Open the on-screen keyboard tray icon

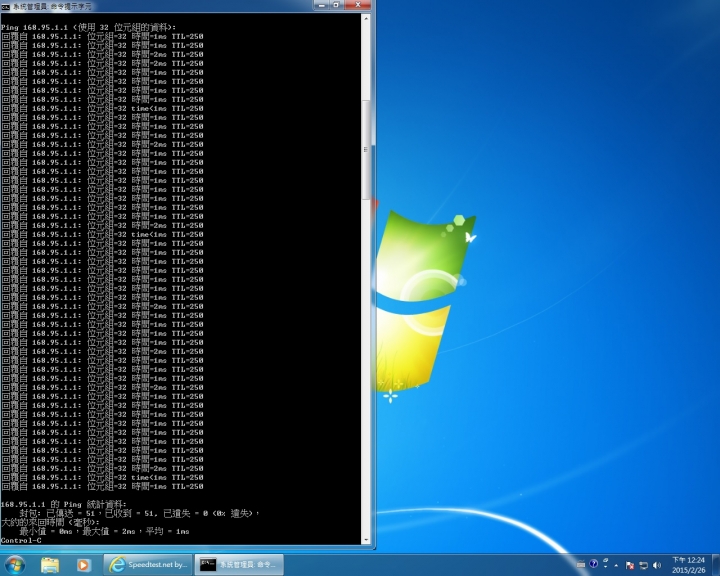point(581,565)
